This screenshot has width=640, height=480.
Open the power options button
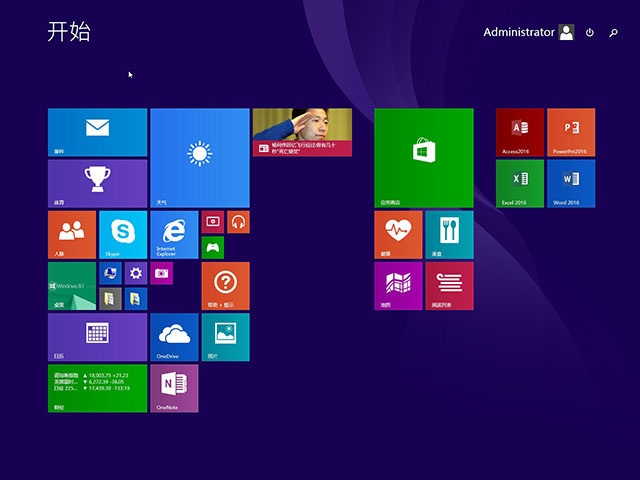[x=590, y=33]
